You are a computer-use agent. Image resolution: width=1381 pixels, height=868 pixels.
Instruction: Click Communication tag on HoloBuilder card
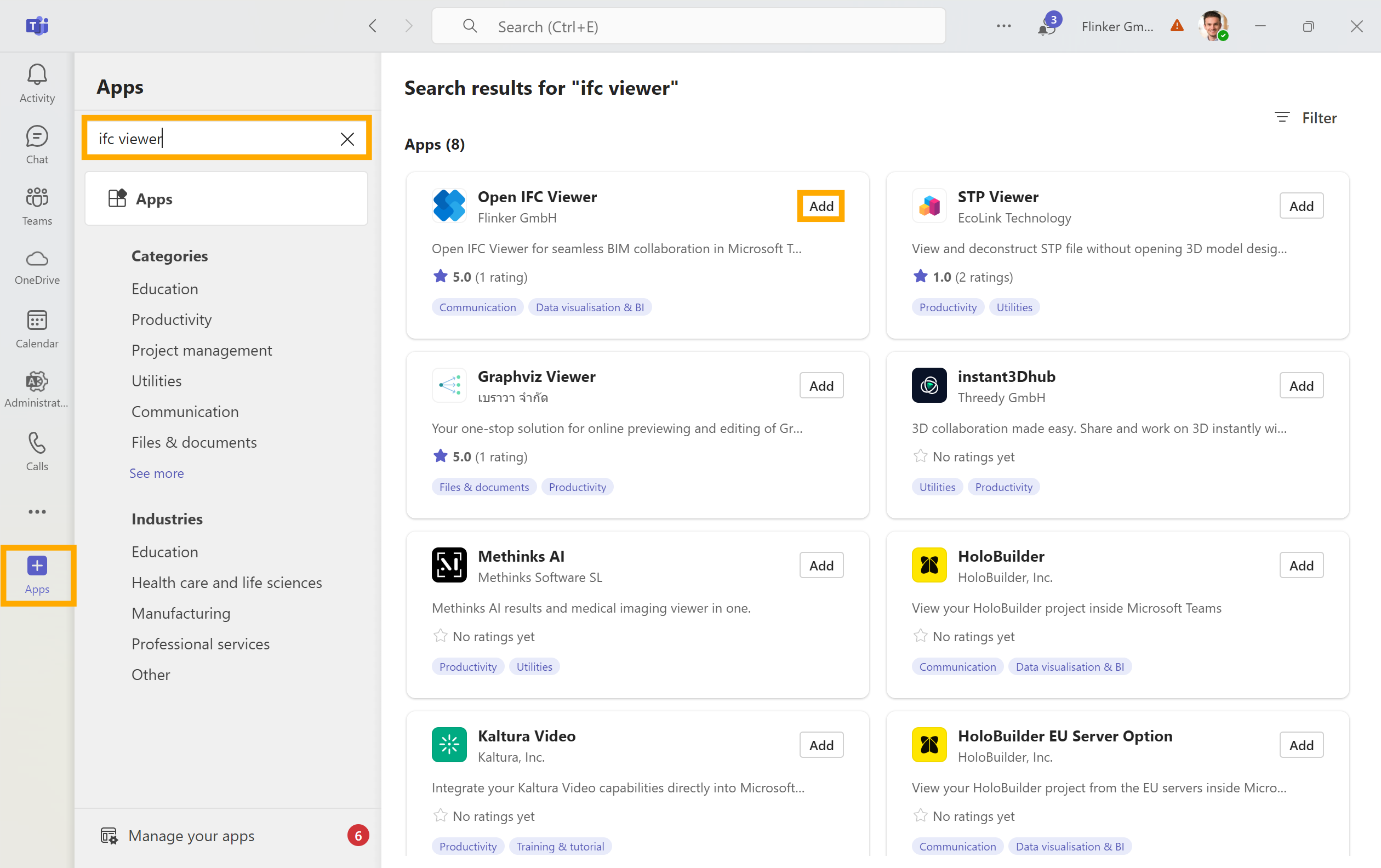pyautogui.click(x=957, y=667)
